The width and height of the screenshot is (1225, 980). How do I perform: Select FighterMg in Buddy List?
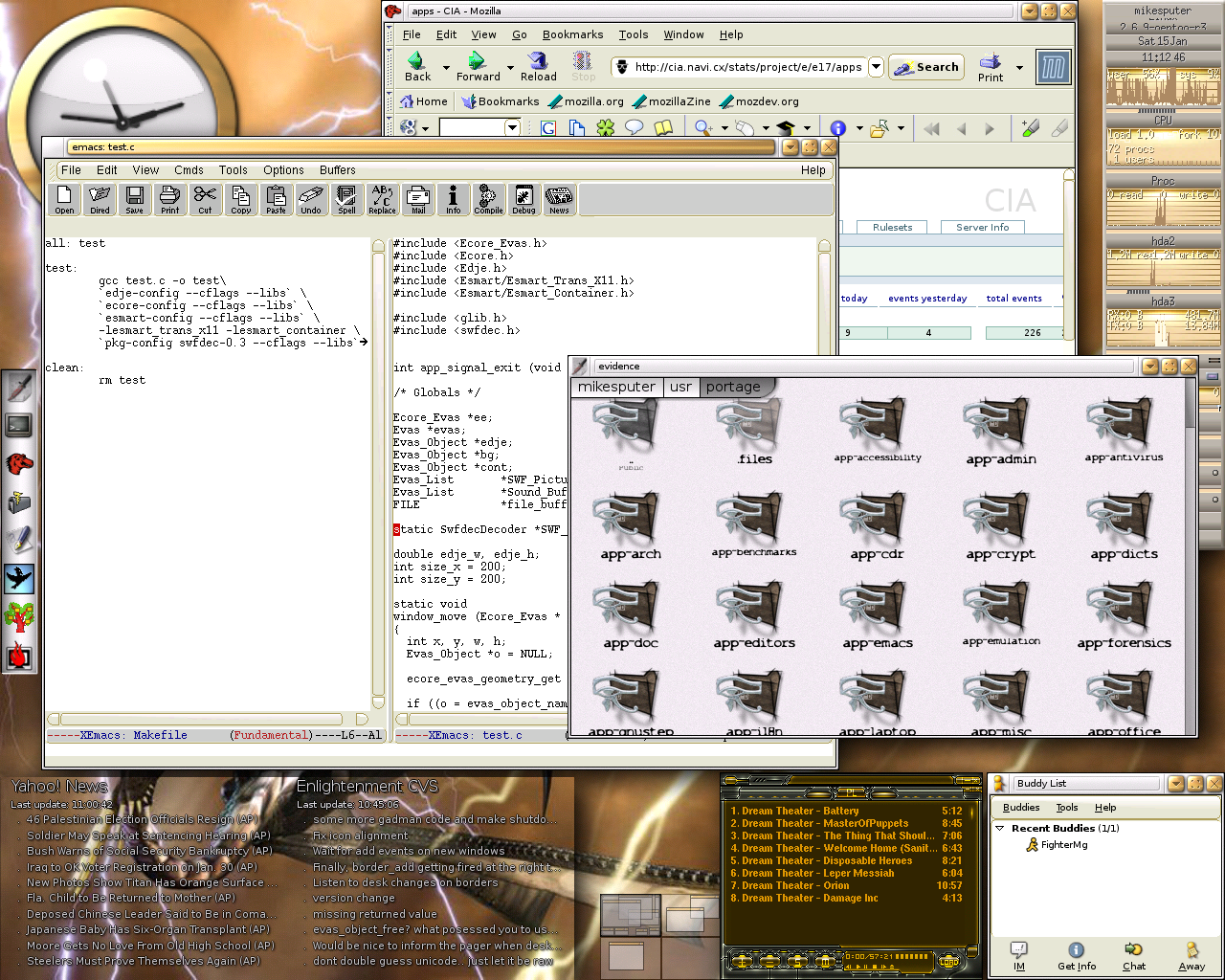1057,845
